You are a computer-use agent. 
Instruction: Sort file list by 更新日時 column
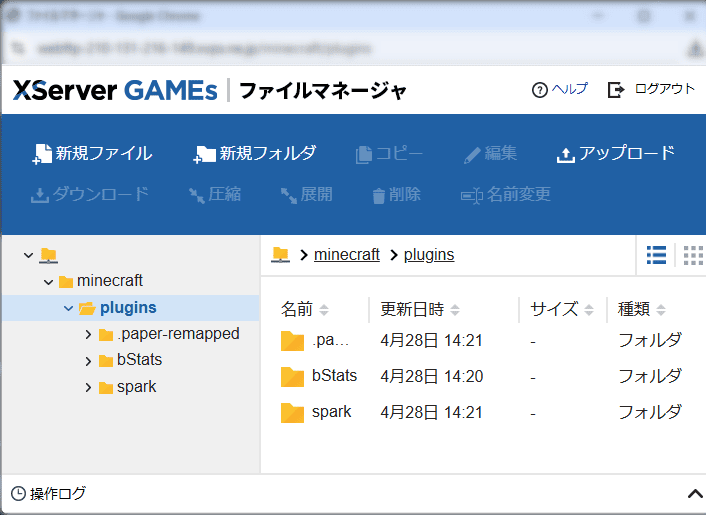tap(420, 309)
